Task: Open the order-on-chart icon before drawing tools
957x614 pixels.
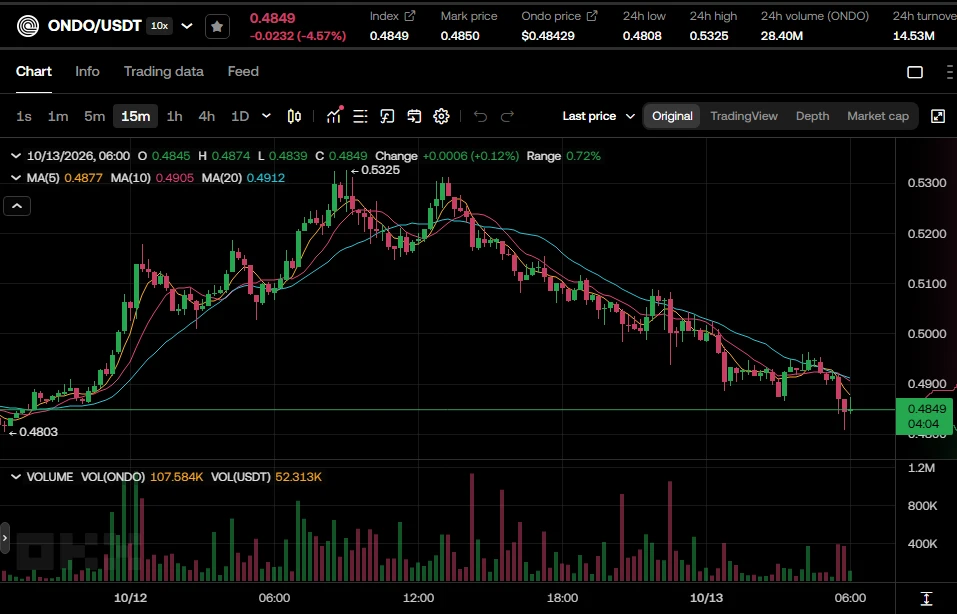Action: pyautogui.click(x=388, y=116)
